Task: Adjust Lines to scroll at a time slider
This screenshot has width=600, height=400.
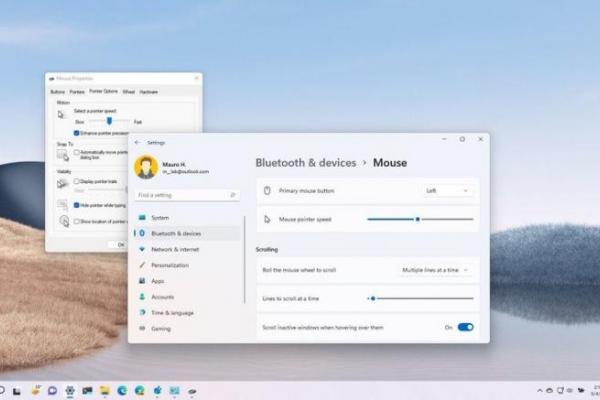Action: (420, 298)
